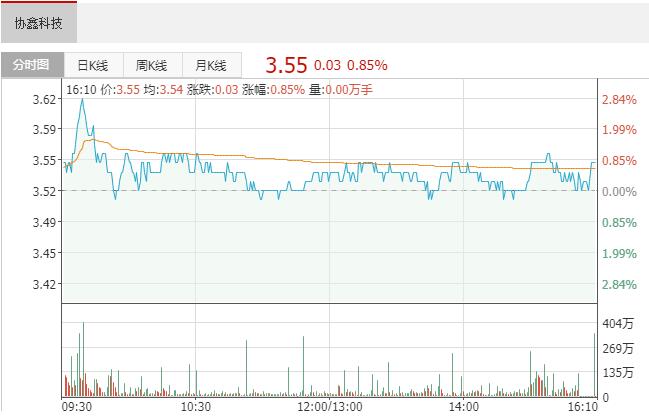Click the 3.59 price axis label
Viewport: 649px width, 416px height.
click(x=44, y=130)
